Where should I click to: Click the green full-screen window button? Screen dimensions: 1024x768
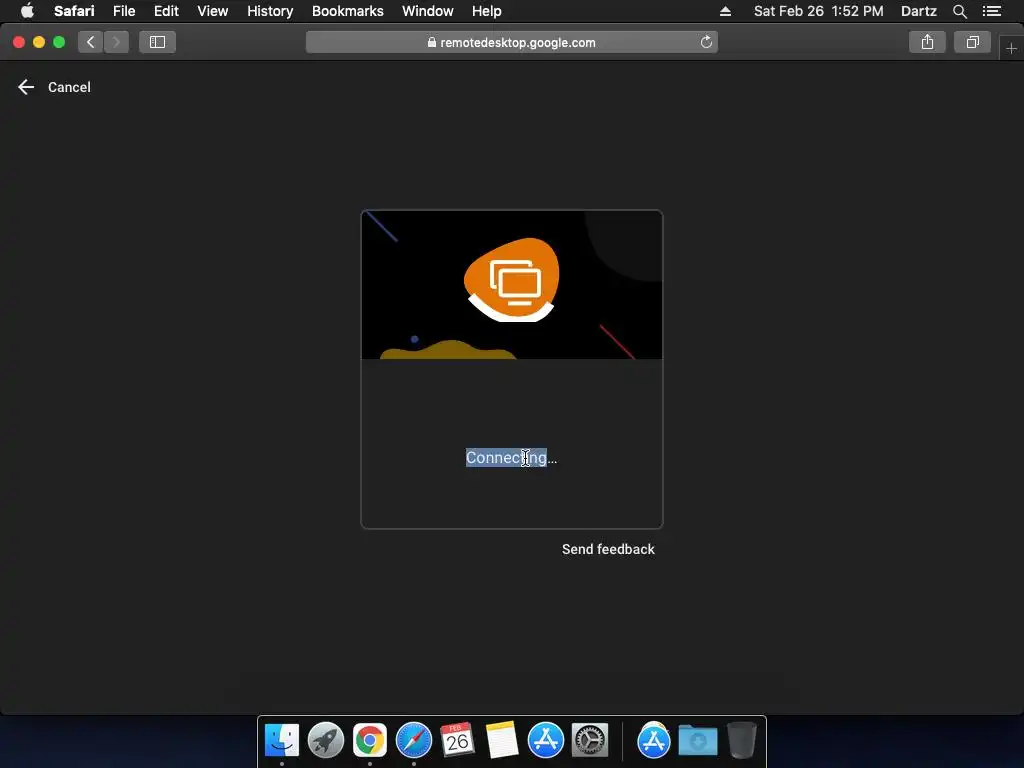pos(59,42)
